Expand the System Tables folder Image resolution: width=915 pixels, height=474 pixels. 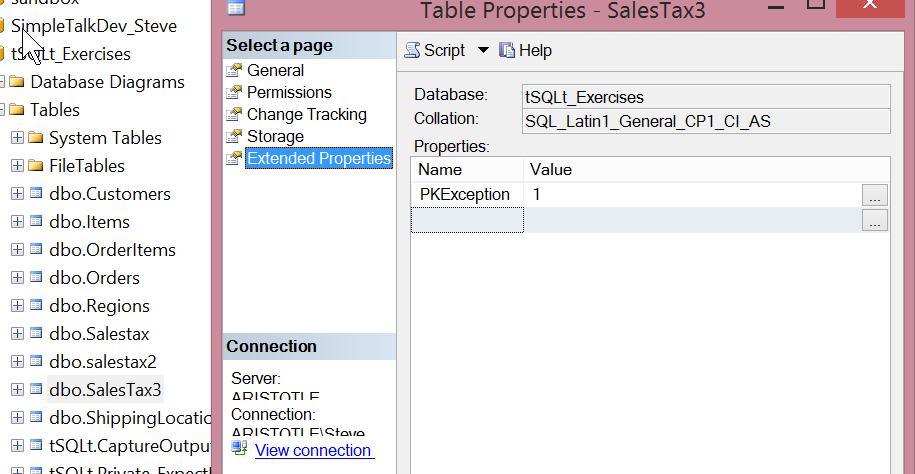[17, 138]
